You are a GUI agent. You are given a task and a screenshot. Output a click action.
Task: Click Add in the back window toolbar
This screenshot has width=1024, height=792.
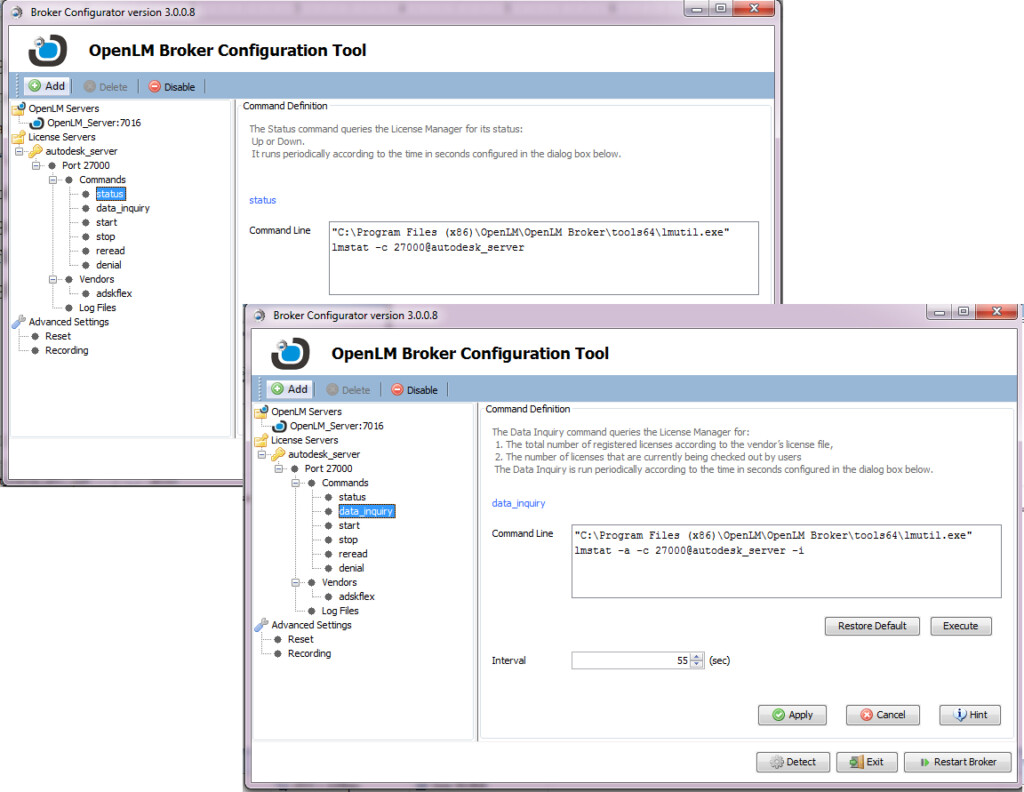point(46,86)
